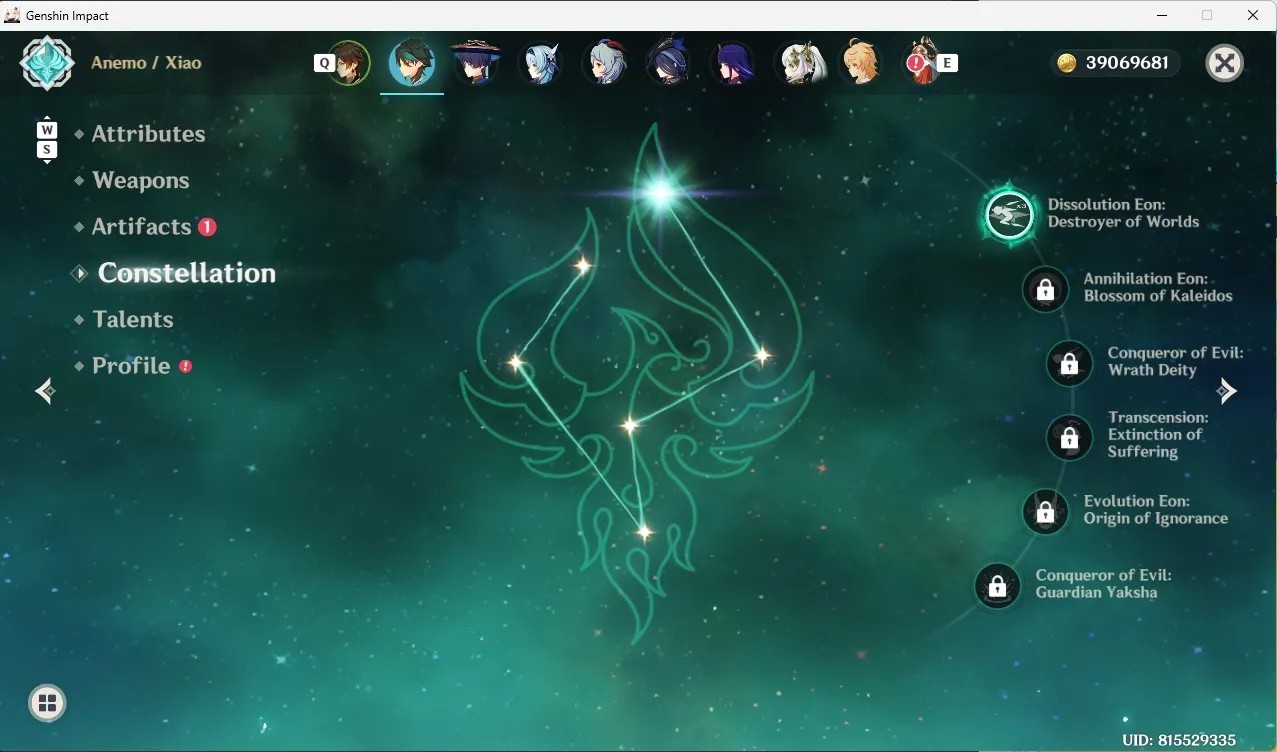Click the locked Conqueror of Evil: Wrath Deity node
The image size is (1277, 752).
tap(1069, 363)
